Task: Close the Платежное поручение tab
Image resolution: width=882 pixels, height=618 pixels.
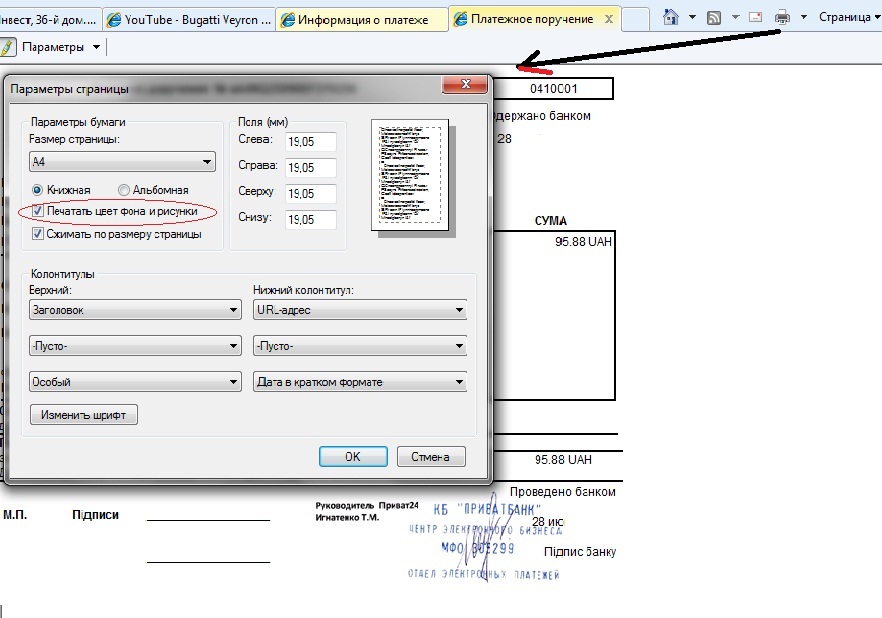Action: [610, 19]
